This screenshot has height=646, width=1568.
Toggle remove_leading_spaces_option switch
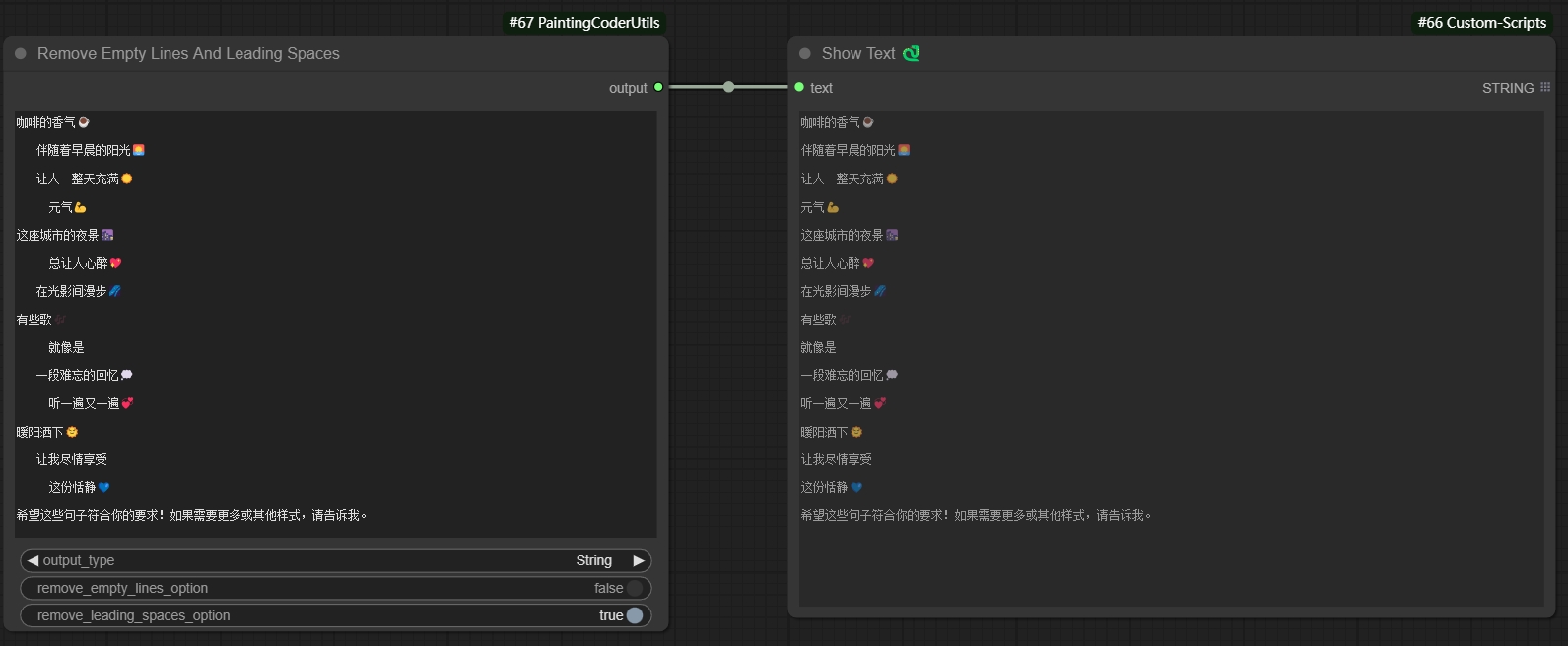click(635, 615)
